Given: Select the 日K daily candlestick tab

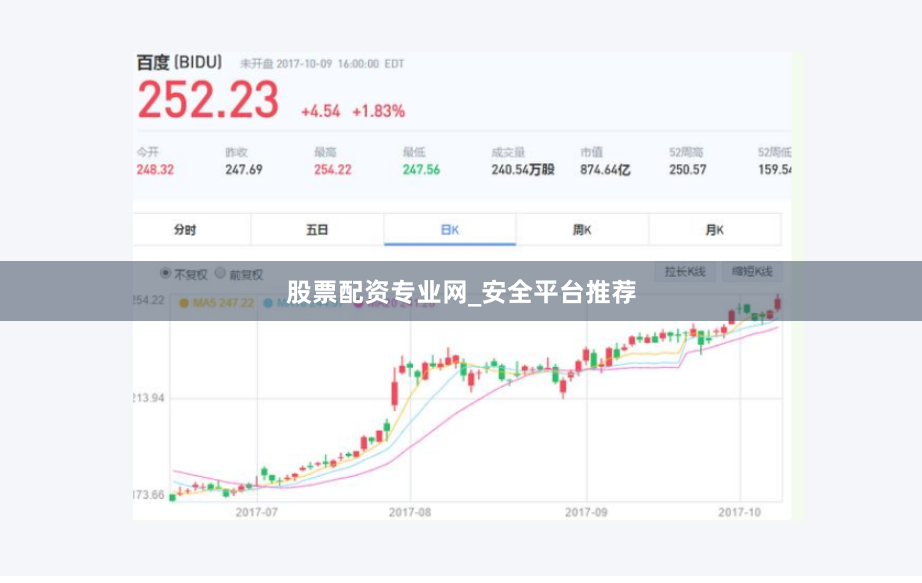Looking at the screenshot, I should coord(450,229).
